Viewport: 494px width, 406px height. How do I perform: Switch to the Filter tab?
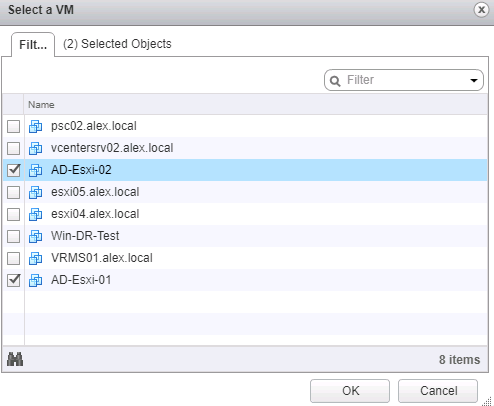click(33, 45)
